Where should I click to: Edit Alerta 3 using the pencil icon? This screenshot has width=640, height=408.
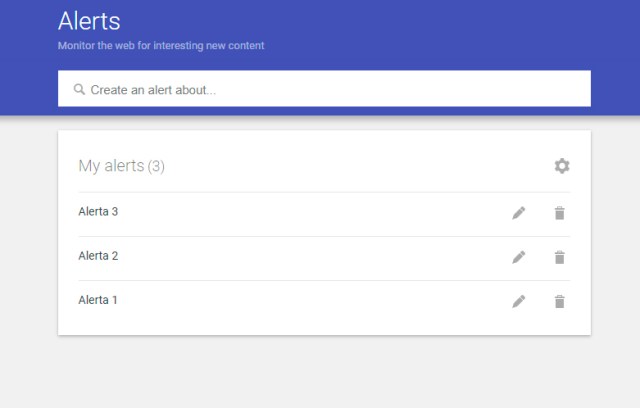pyautogui.click(x=518, y=213)
